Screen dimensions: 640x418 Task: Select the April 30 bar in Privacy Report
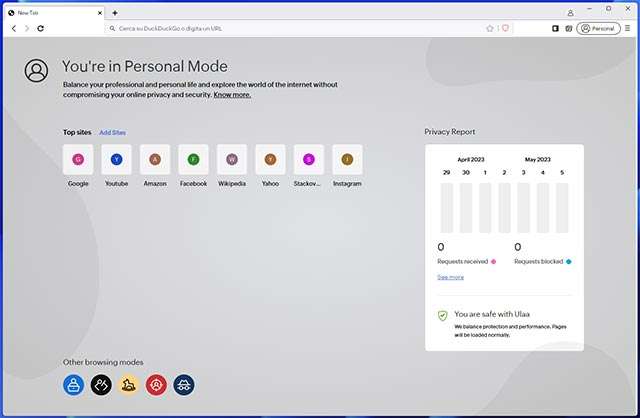pyautogui.click(x=466, y=208)
